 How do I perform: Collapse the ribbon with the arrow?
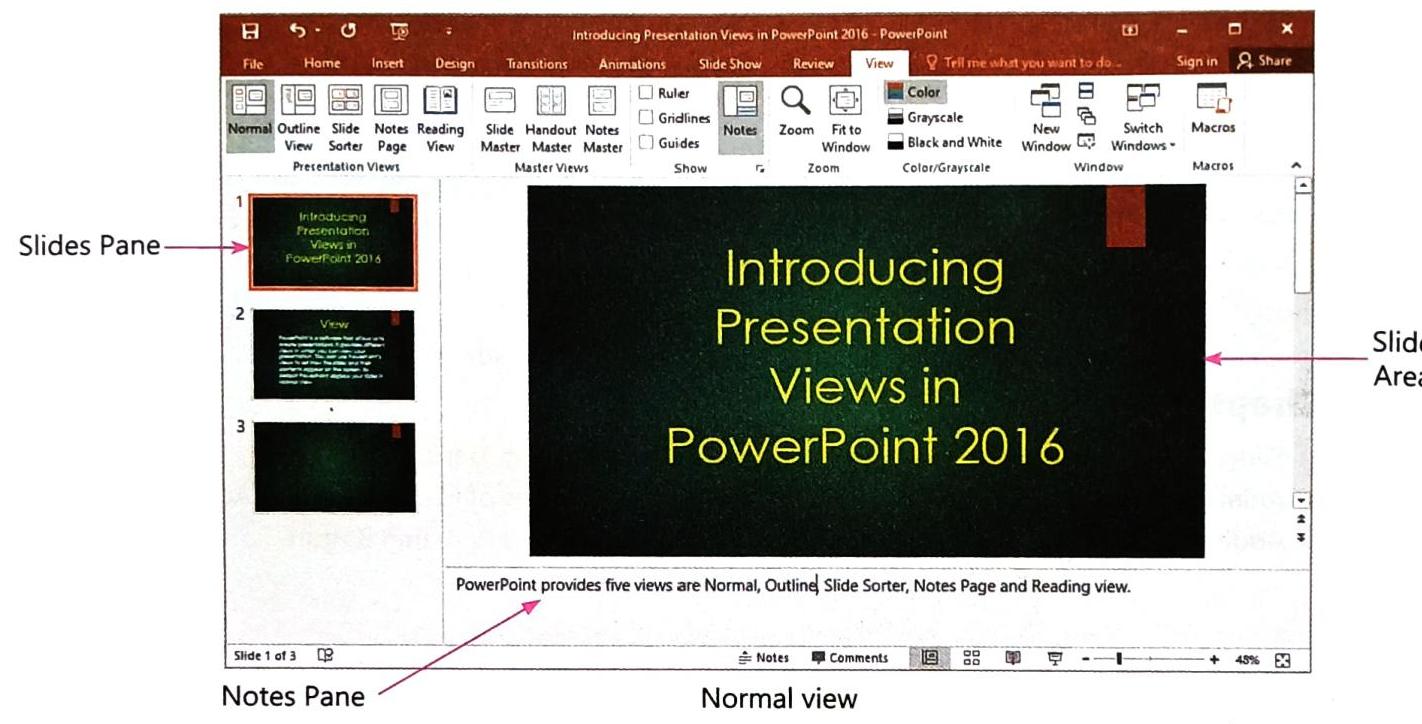1297,166
